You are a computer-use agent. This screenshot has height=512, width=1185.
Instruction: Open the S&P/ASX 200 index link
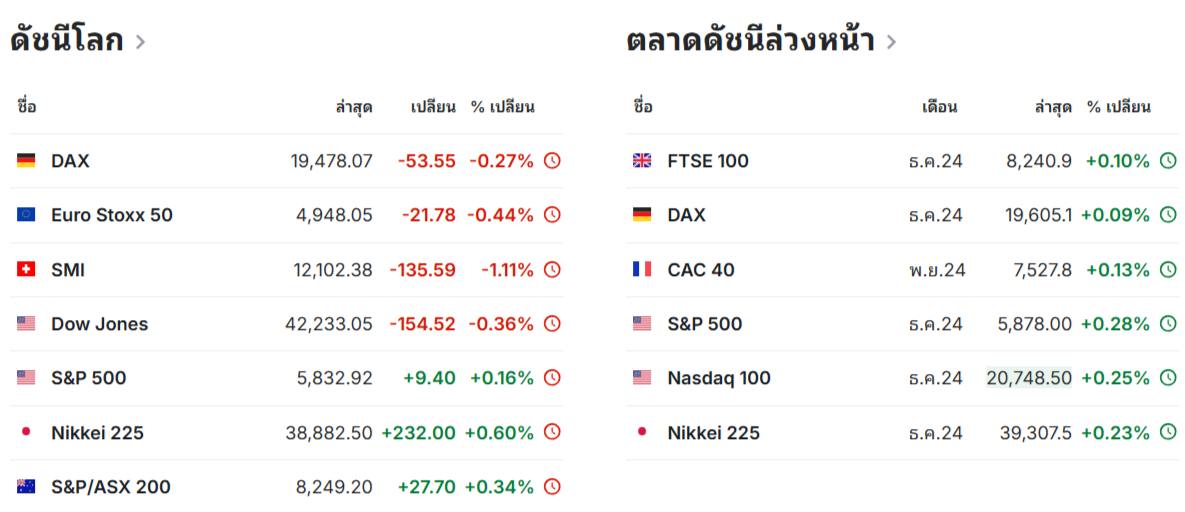pyautogui.click(x=111, y=487)
